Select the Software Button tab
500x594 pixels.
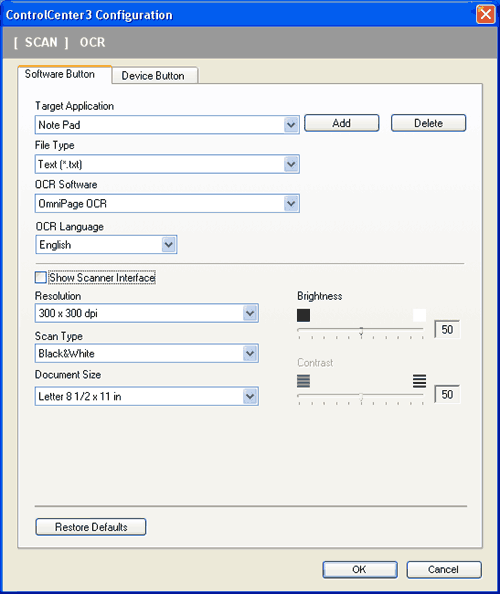pyautogui.click(x=64, y=74)
